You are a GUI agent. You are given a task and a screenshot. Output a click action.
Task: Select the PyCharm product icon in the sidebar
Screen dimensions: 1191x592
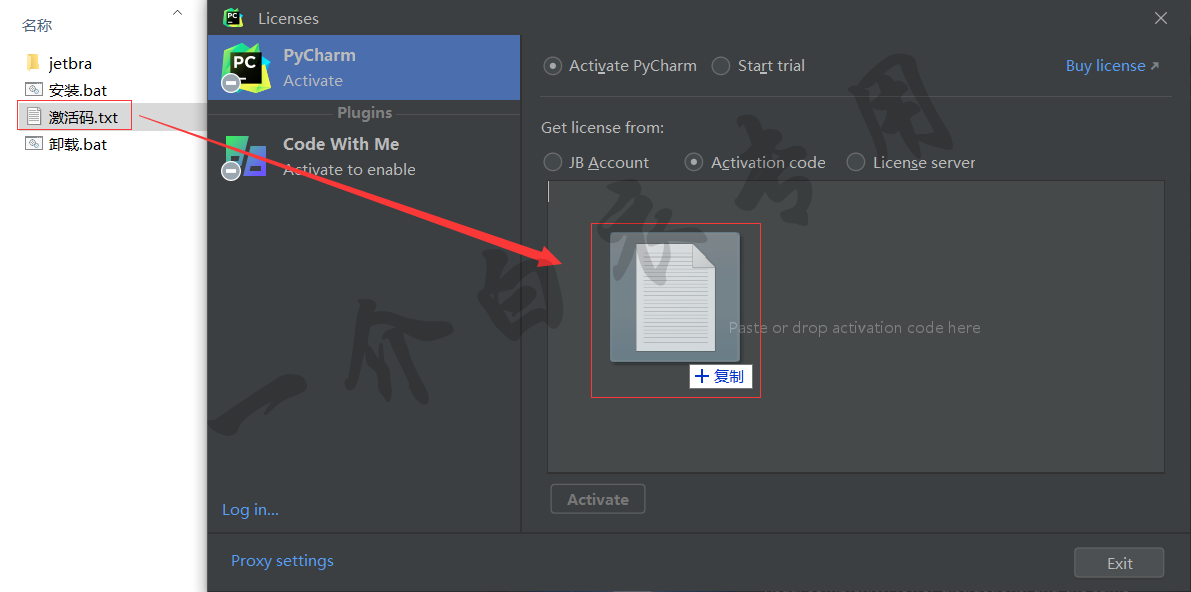tap(243, 68)
